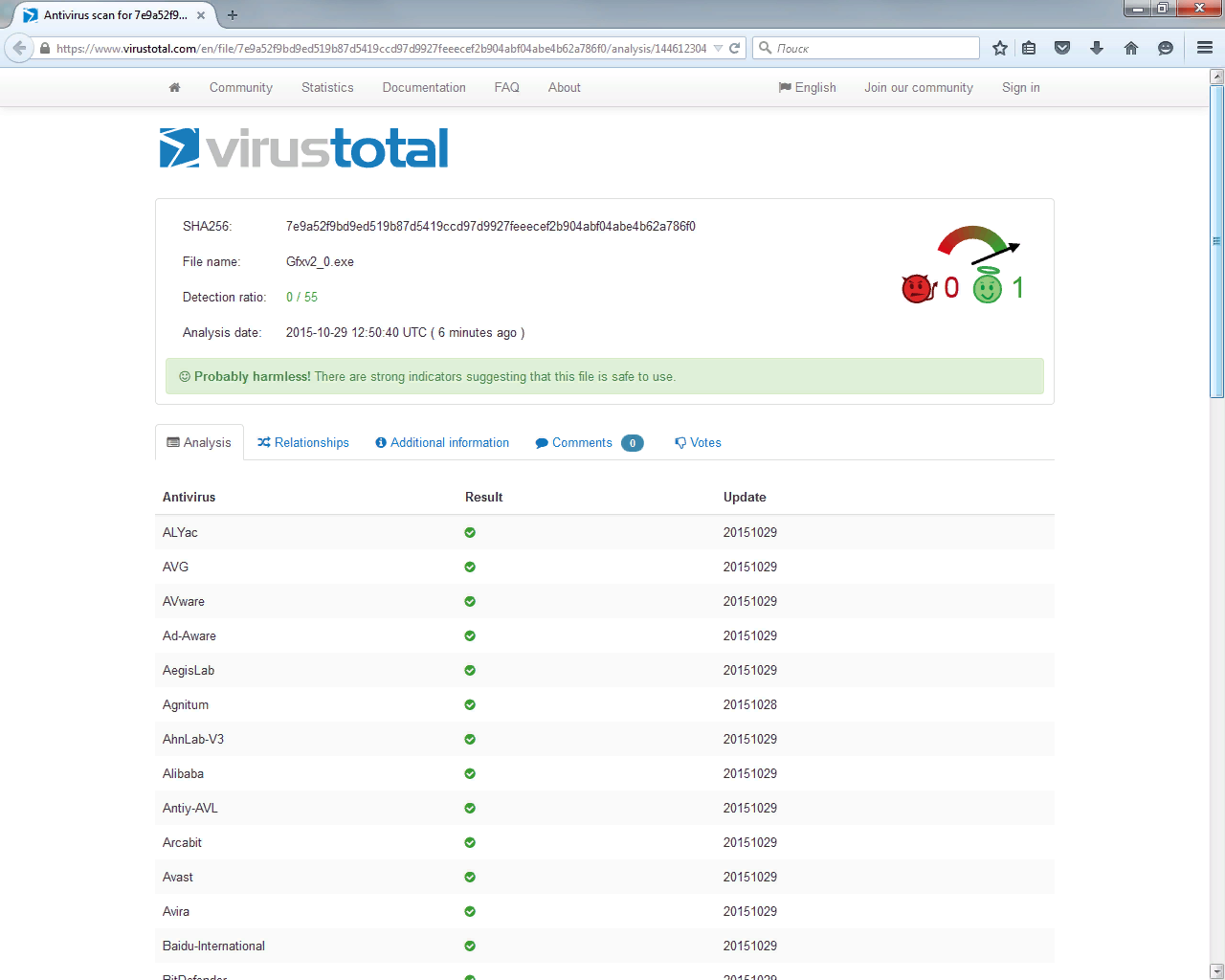The image size is (1225, 980).
Task: Click green check result for ALYac
Action: tap(470, 532)
